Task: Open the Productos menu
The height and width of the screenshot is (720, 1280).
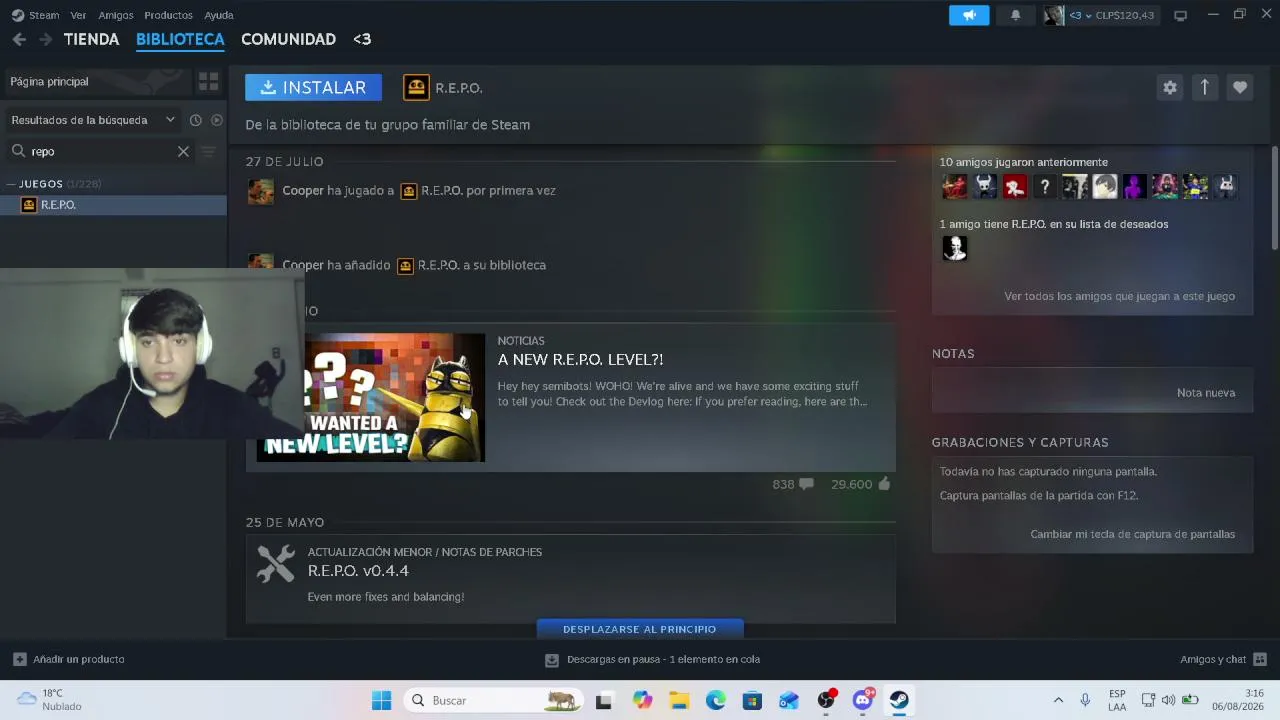Action: pos(168,15)
